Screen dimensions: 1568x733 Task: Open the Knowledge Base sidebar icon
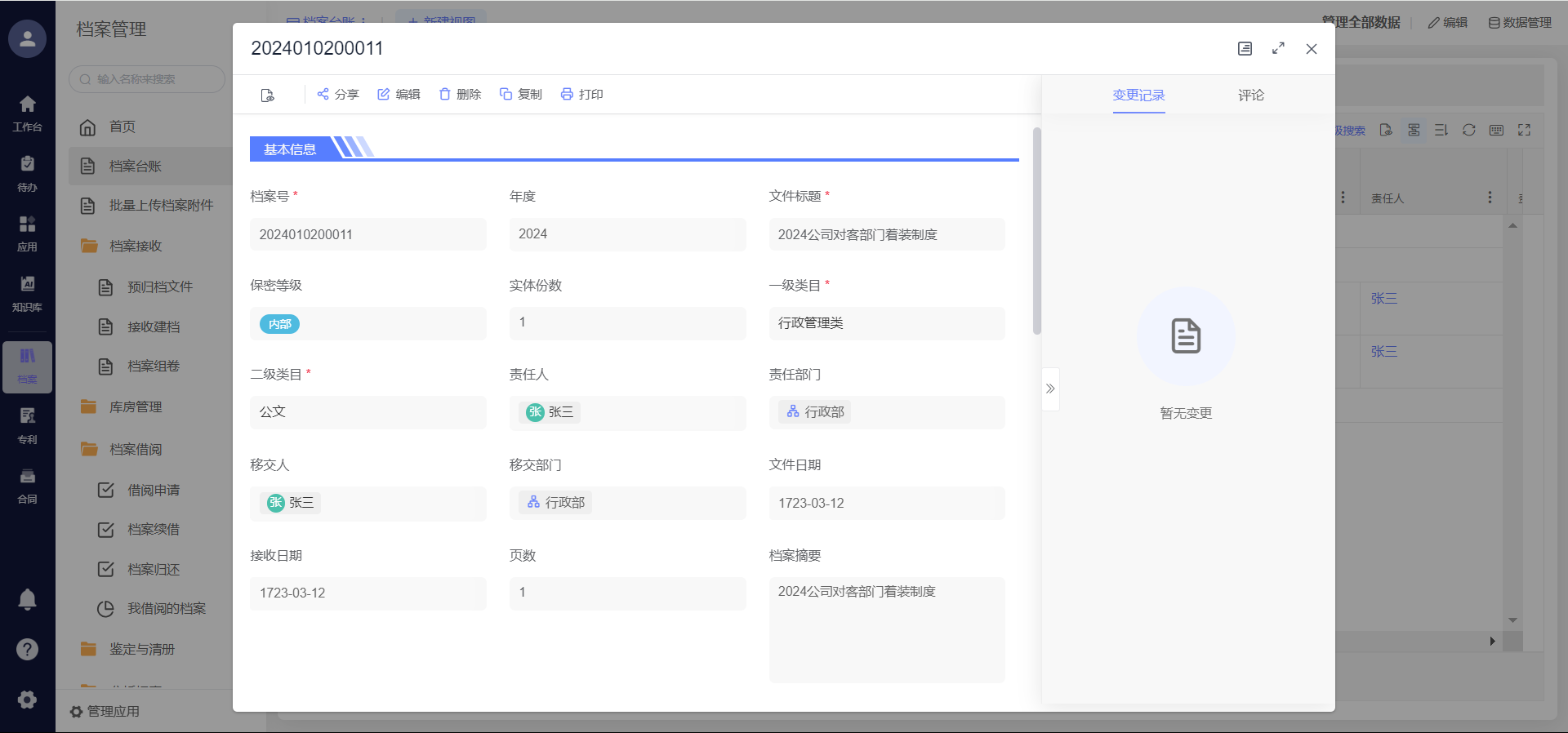click(x=27, y=292)
